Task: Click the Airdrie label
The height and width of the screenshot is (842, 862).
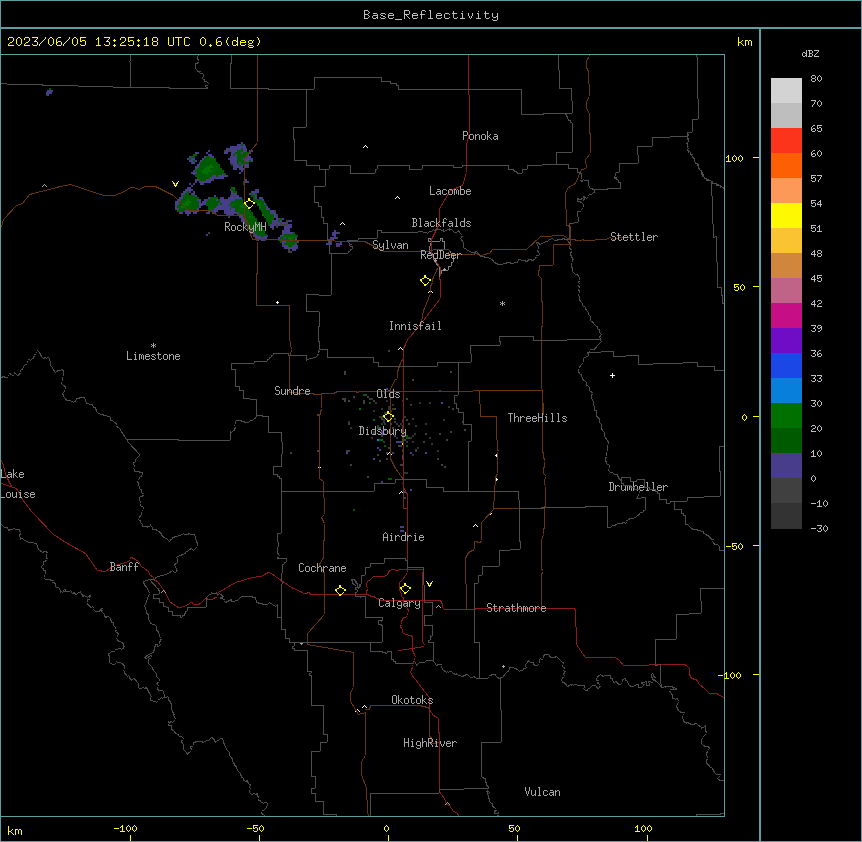Action: [404, 537]
